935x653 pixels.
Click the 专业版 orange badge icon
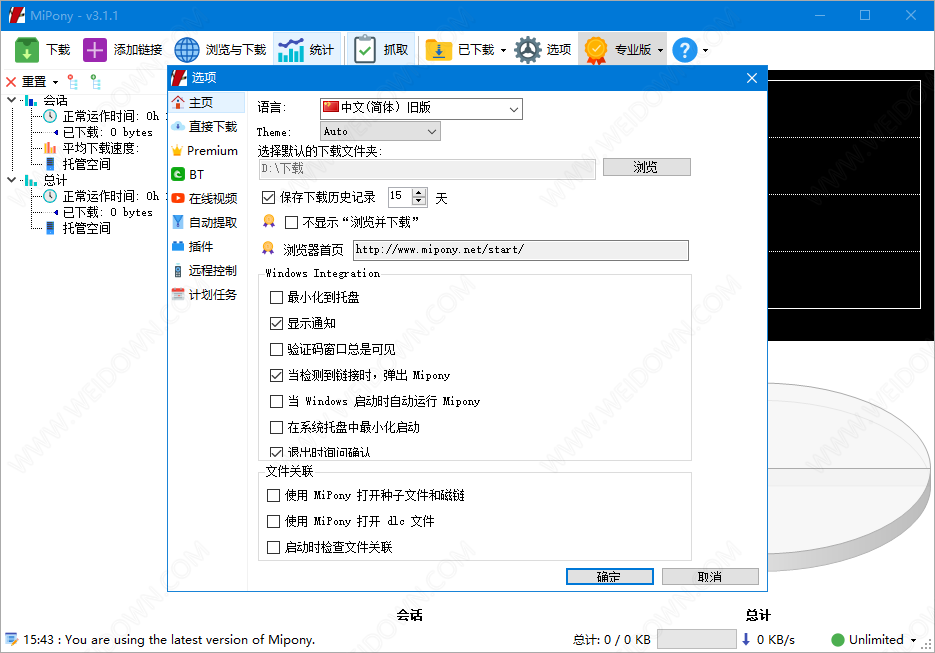click(x=596, y=50)
